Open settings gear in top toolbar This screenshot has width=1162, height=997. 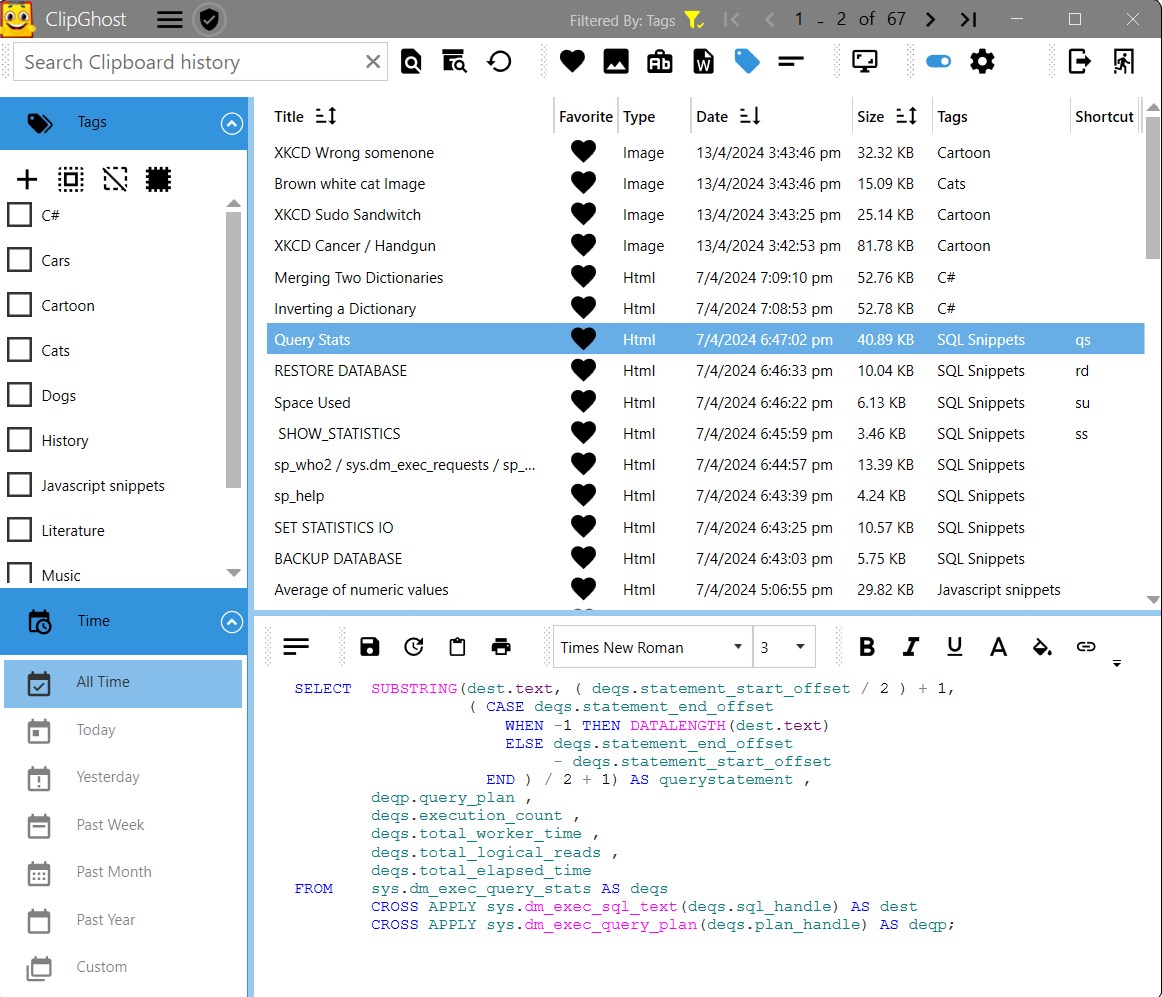982,62
